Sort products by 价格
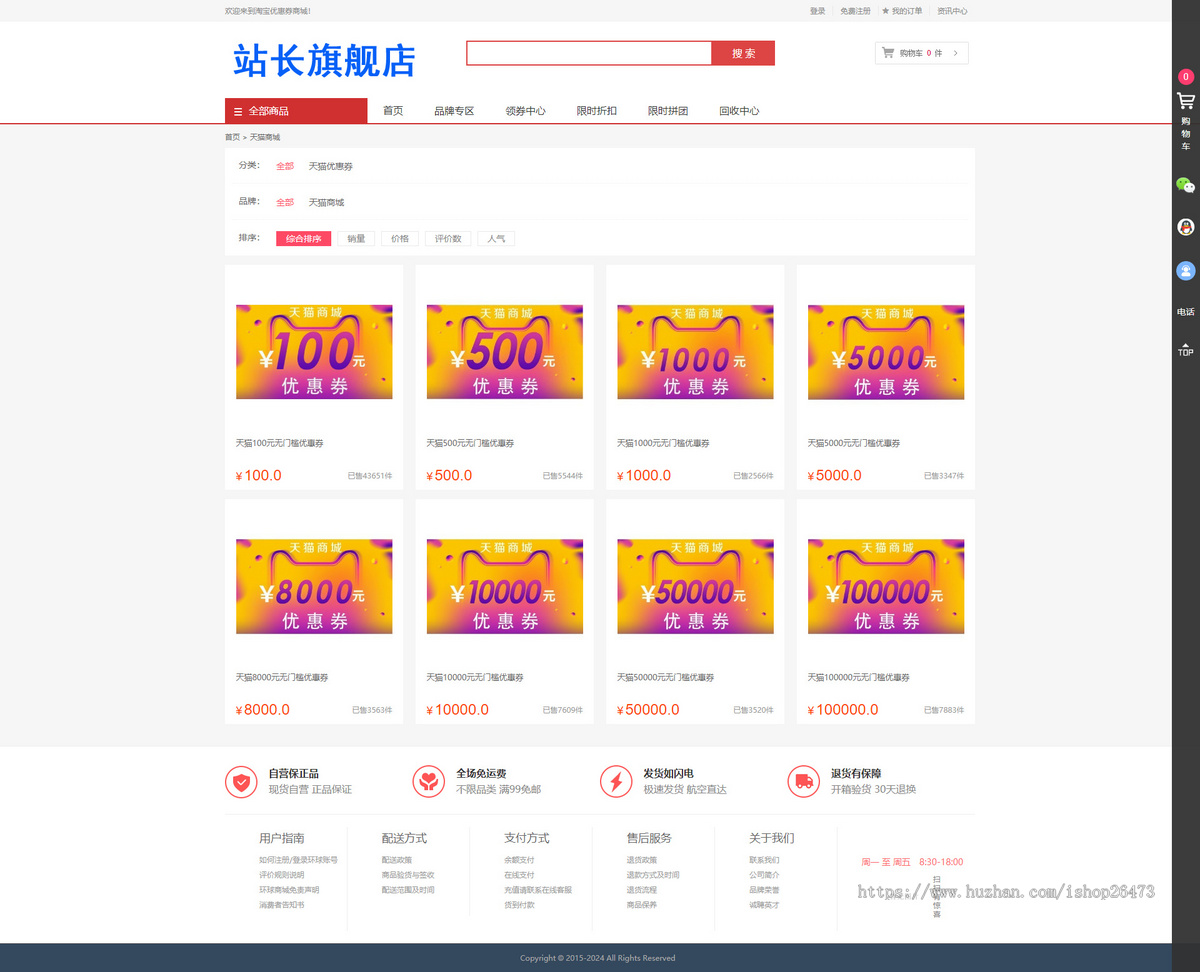The image size is (1200, 972). tap(400, 239)
